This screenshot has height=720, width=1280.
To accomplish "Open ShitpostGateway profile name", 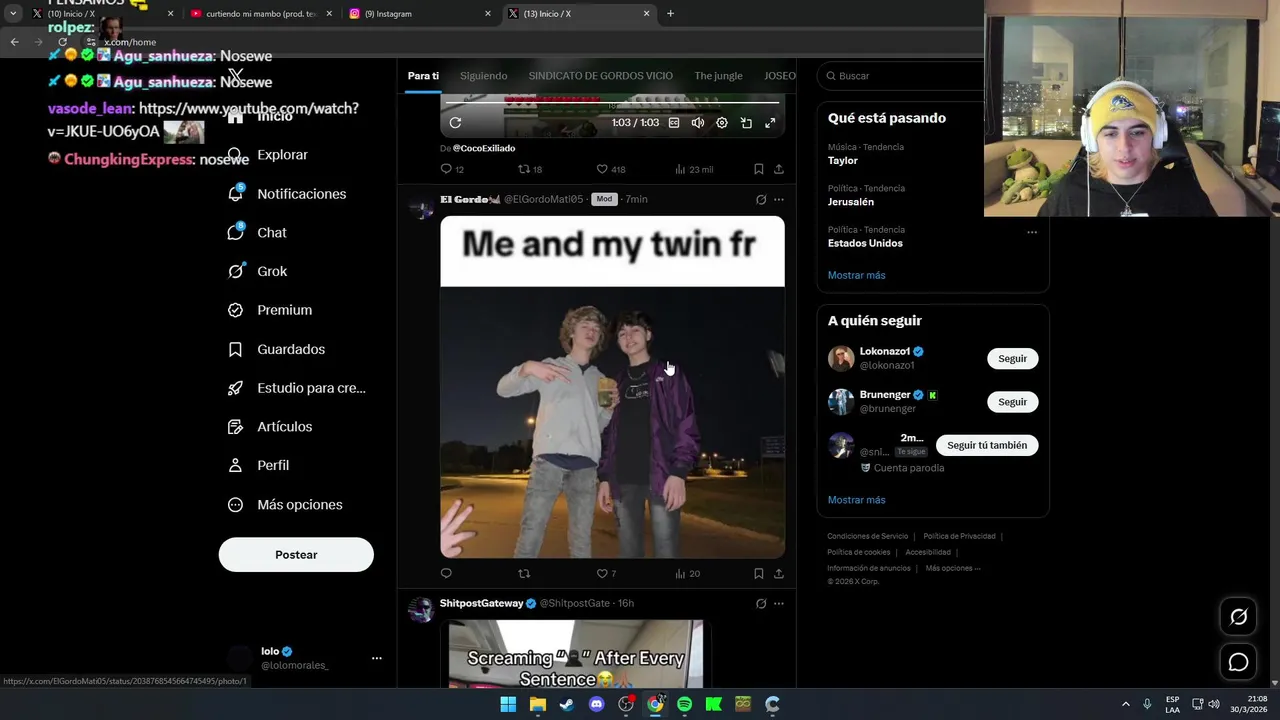I will pos(481,603).
